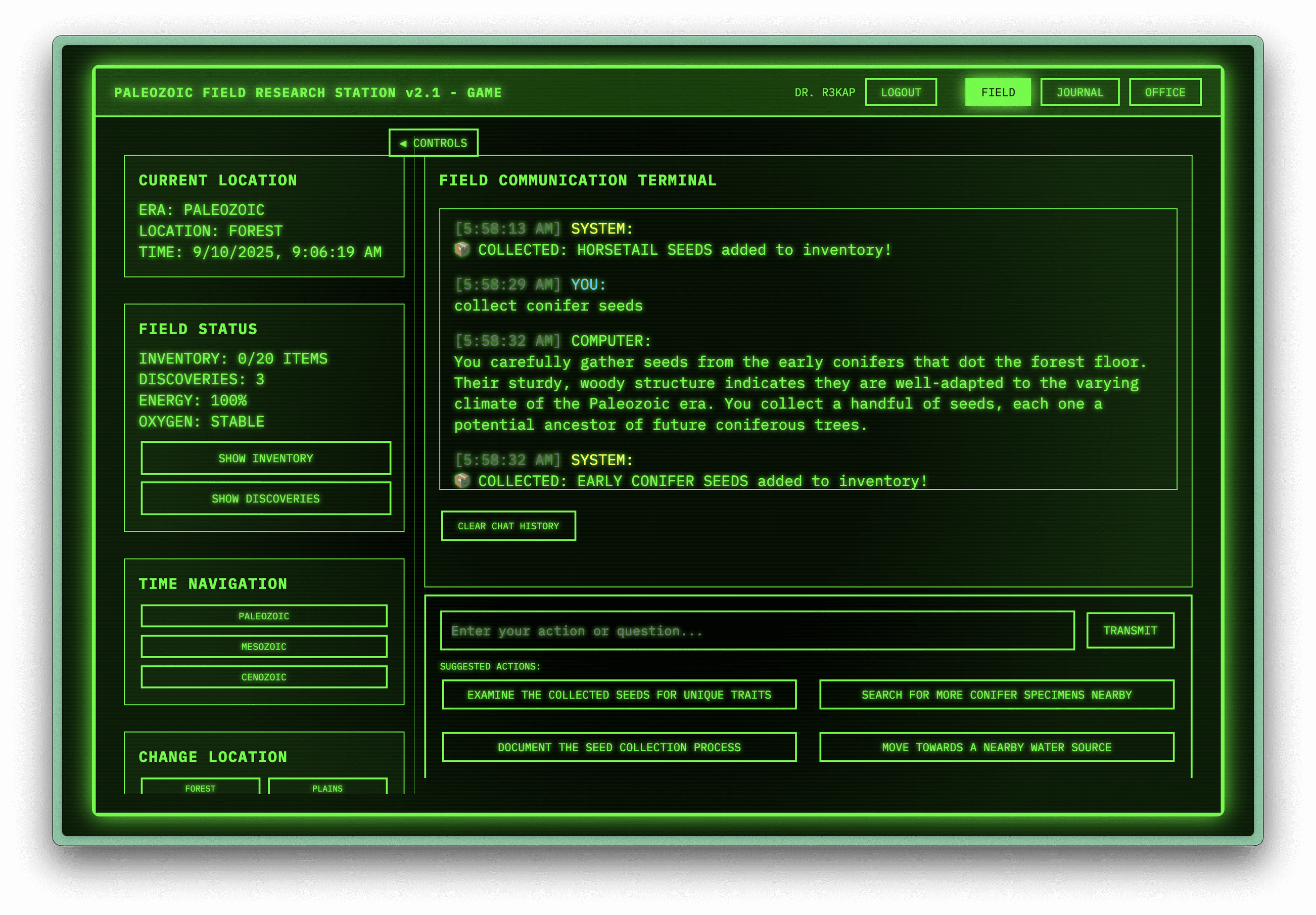
Task: Click the 'ENERGY: 100%' status line
Action: click(193, 400)
